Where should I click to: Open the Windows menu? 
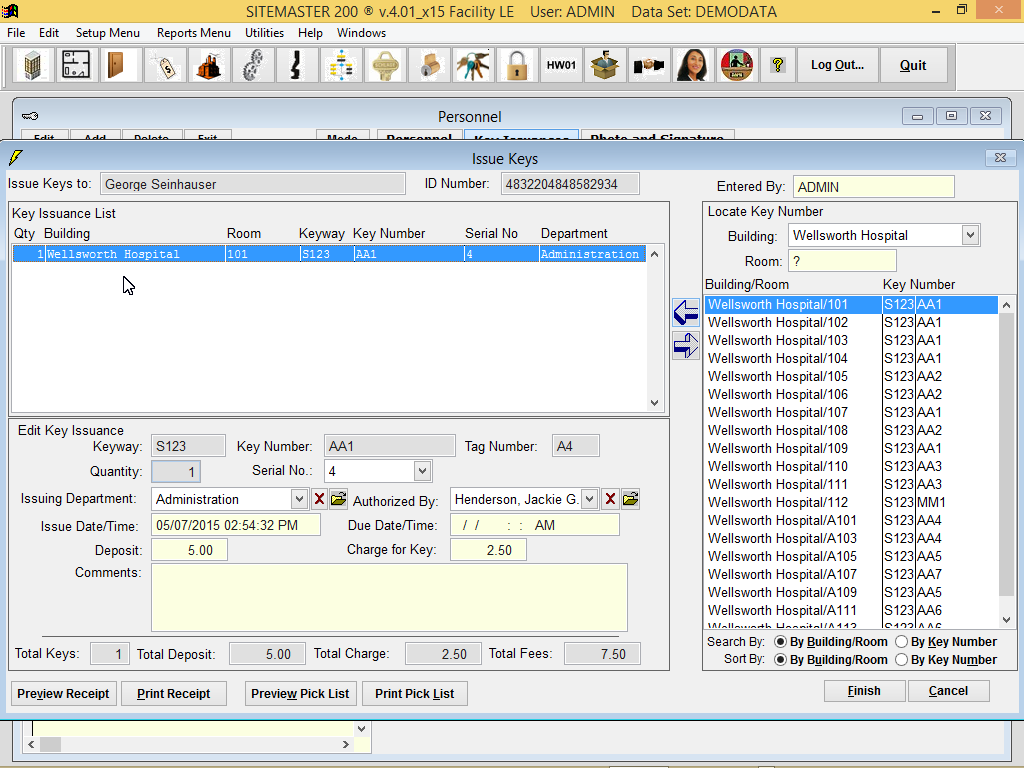click(x=361, y=33)
